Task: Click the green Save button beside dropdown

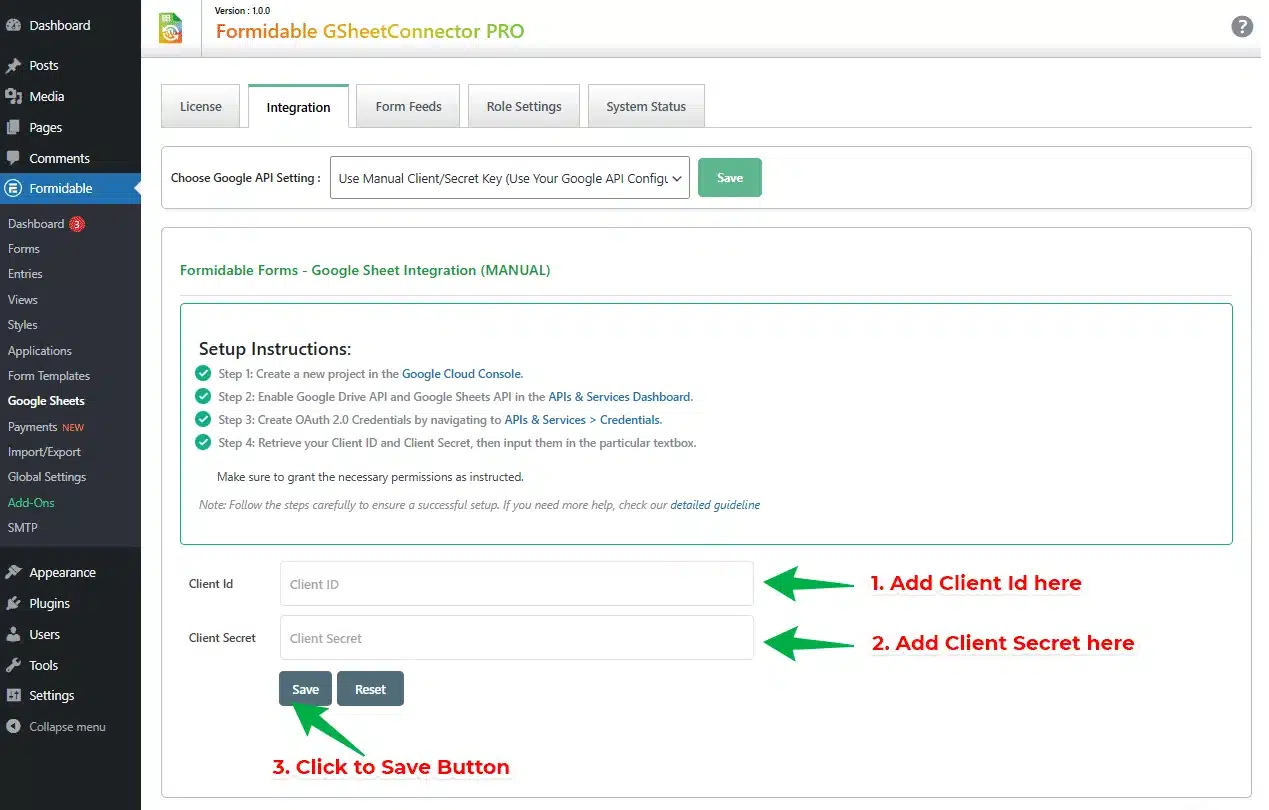Action: (729, 178)
